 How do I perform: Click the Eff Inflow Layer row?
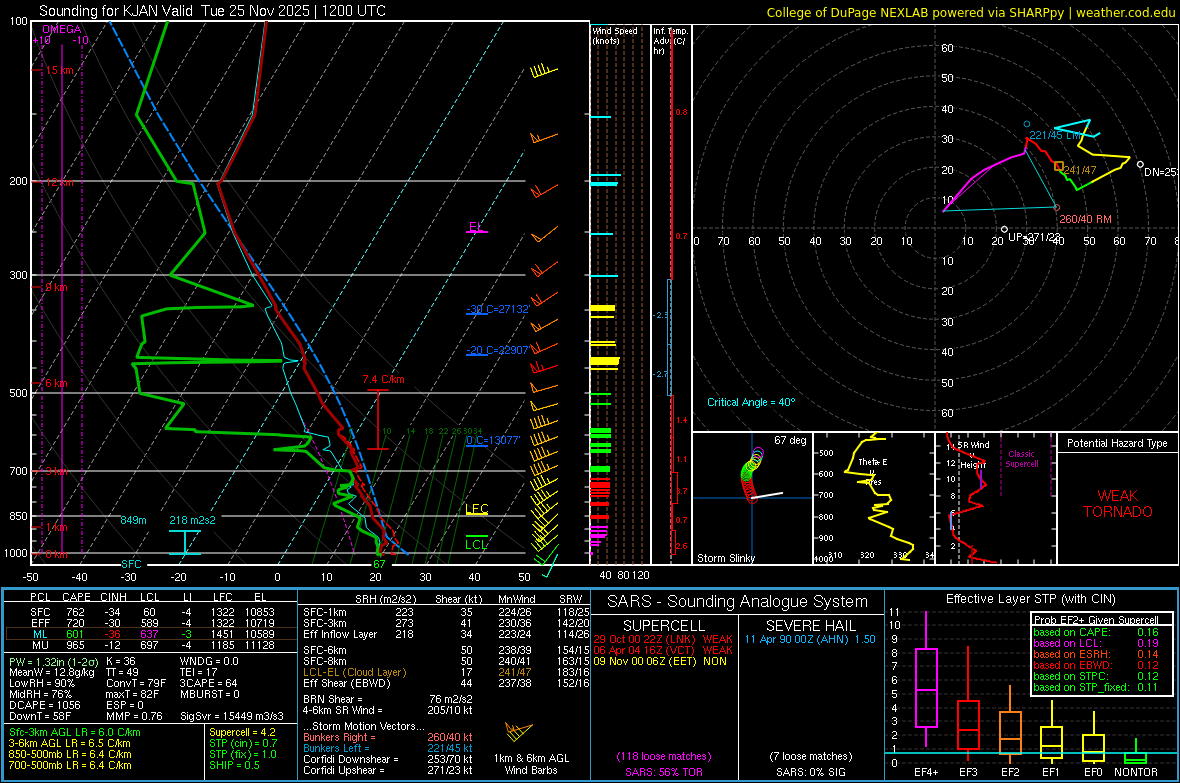[x=446, y=634]
